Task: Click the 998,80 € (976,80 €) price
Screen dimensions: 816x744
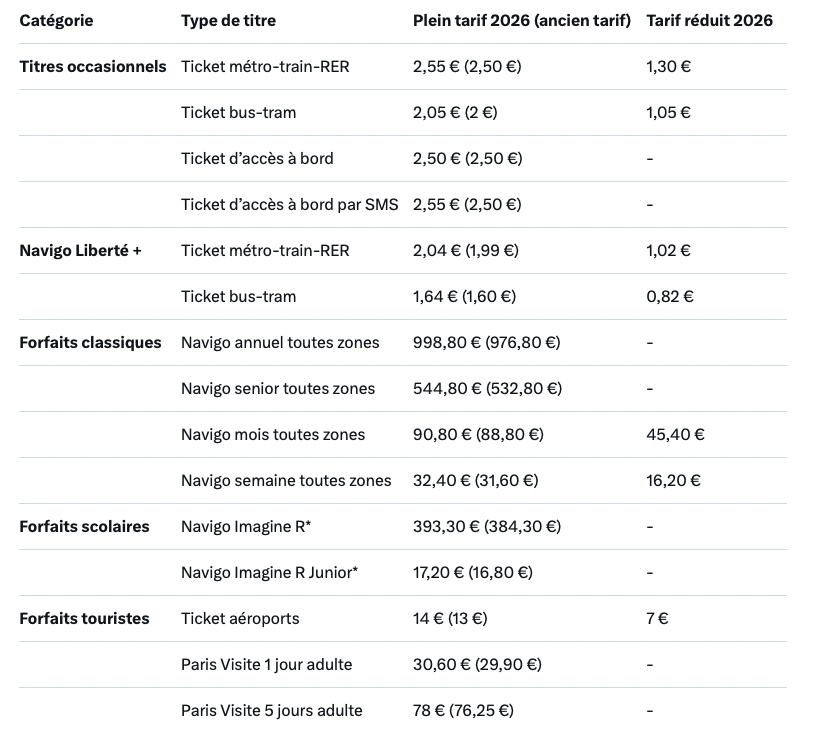Action: click(486, 342)
